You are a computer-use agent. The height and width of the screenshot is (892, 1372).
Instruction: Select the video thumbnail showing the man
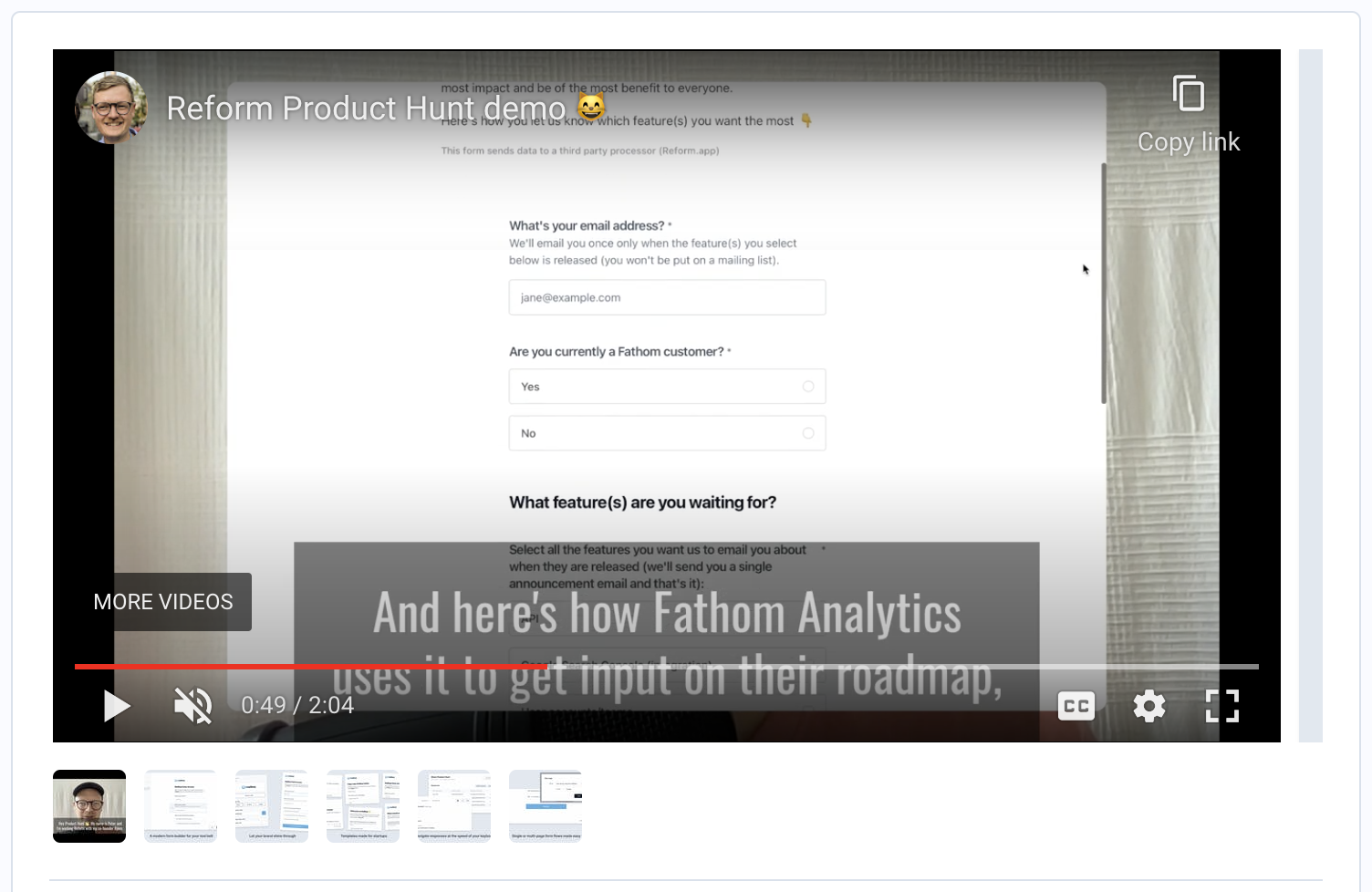point(89,806)
